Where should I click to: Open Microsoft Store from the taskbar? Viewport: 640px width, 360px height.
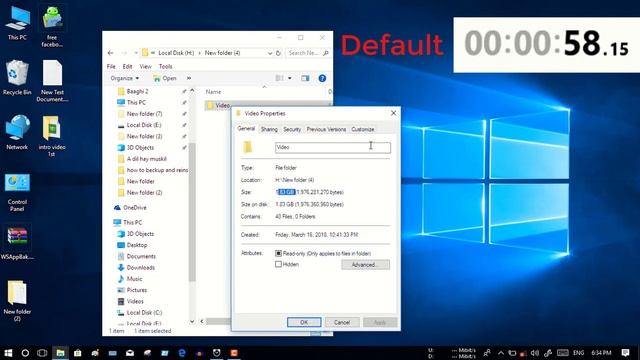(x=78, y=353)
